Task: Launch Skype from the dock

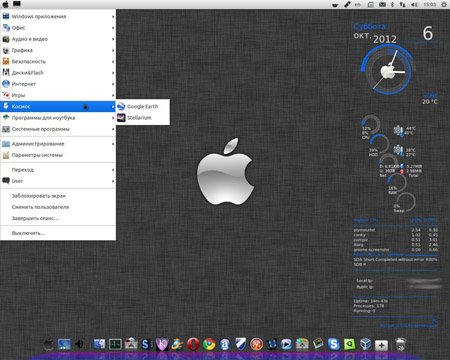Action: [x=333, y=344]
